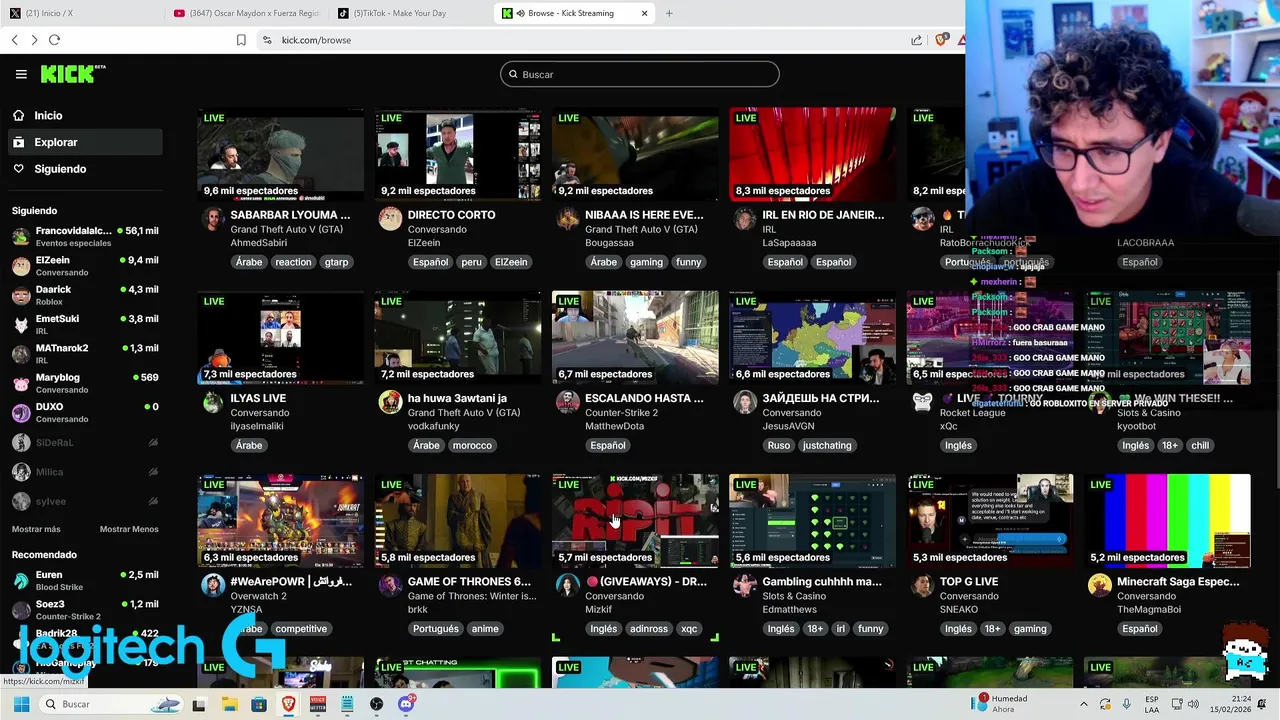Image resolution: width=1280 pixels, height=720 pixels.
Task: Click MatthewDota channel avatar
Action: 567,402
